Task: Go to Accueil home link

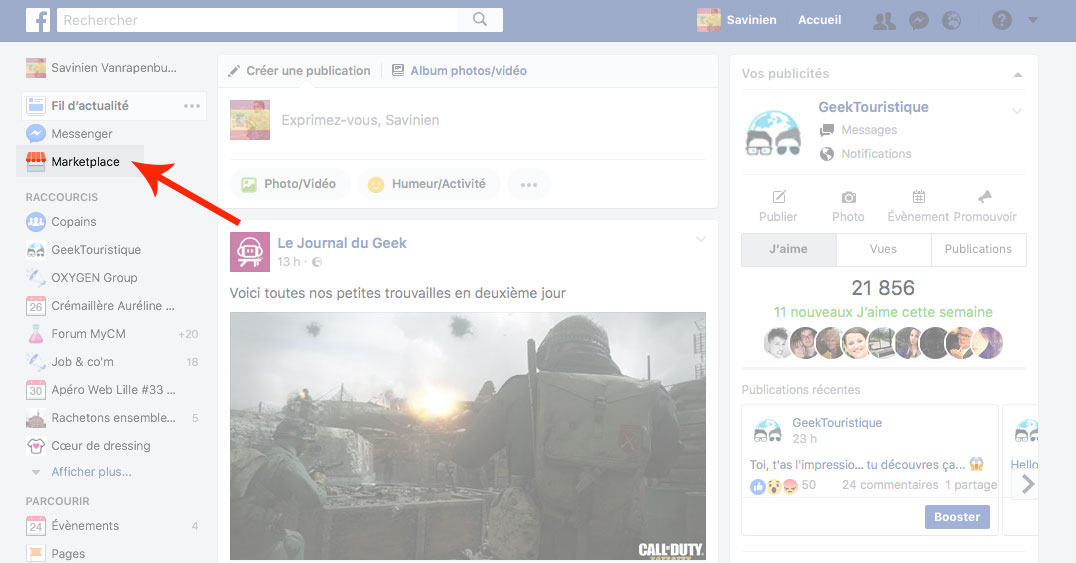Action: [819, 20]
